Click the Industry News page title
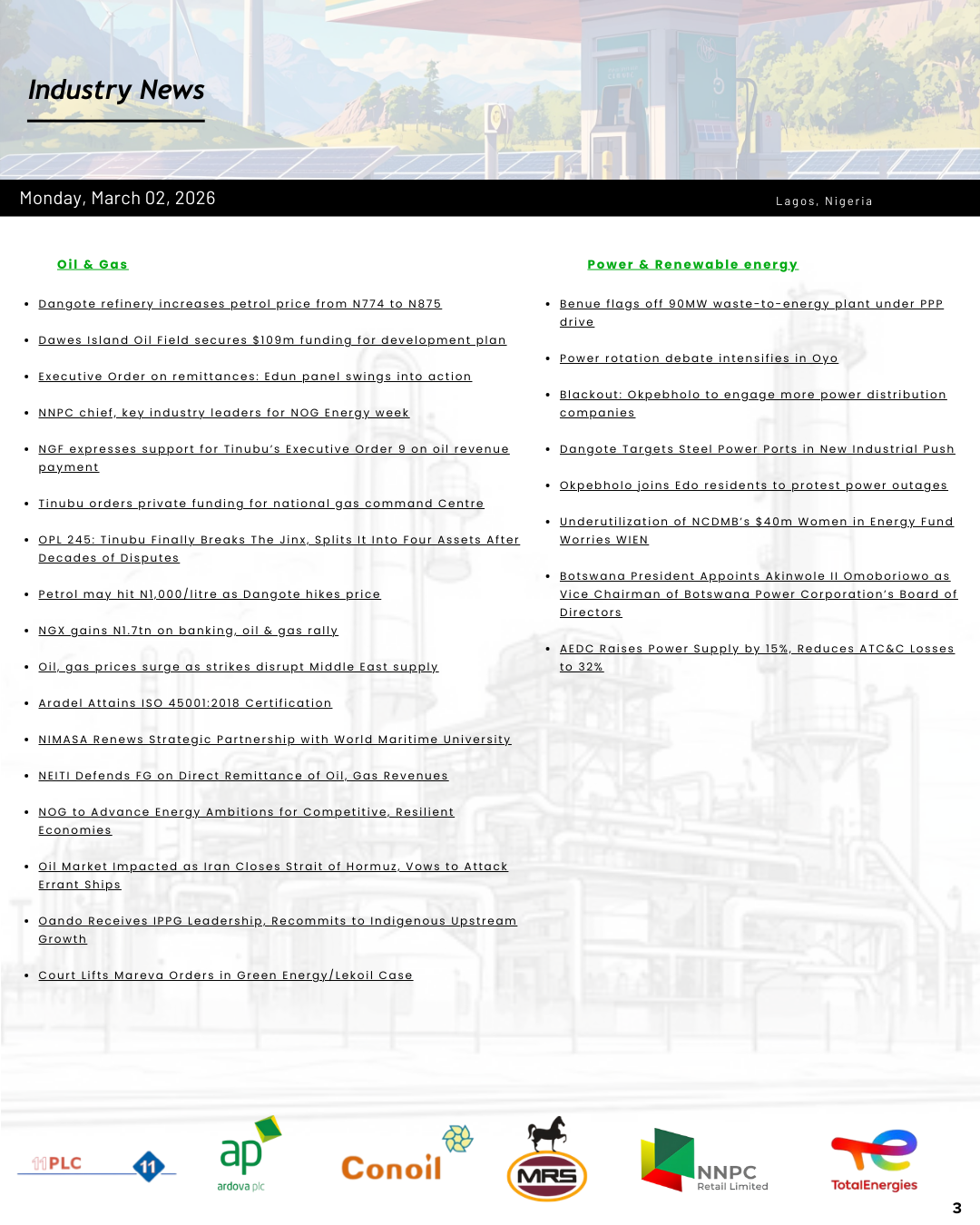This screenshot has height=1225, width=980. (116, 91)
